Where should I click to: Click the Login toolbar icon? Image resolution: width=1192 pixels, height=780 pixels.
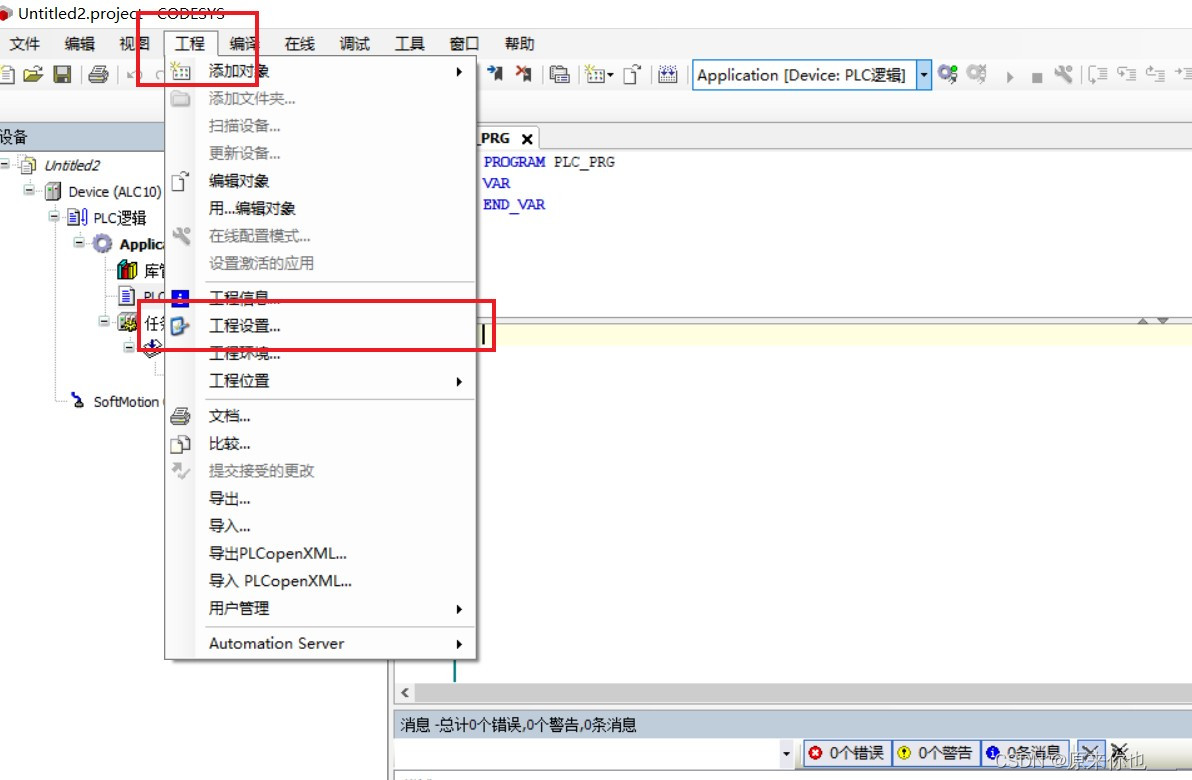[x=945, y=74]
